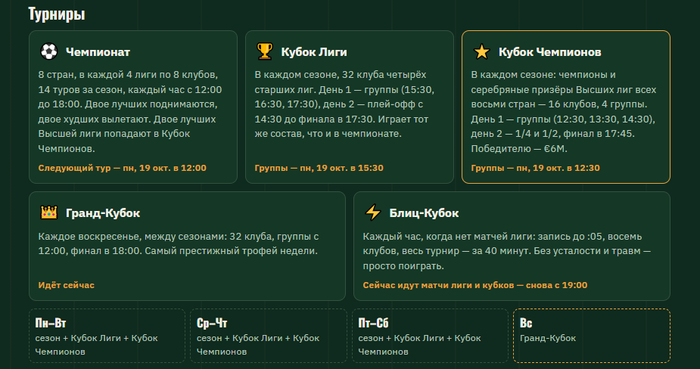
Task: Click the Турниры section heading
Action: 57,14
